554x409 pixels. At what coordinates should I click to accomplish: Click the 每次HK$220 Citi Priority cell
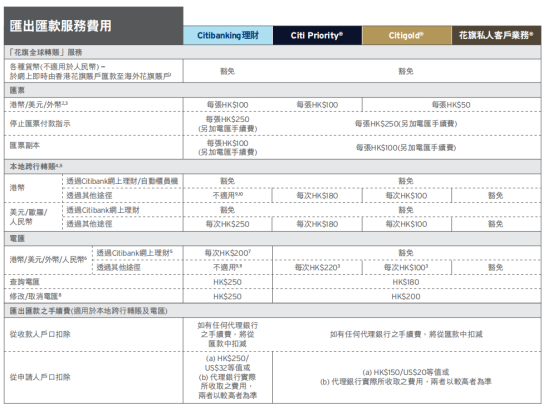point(317,267)
